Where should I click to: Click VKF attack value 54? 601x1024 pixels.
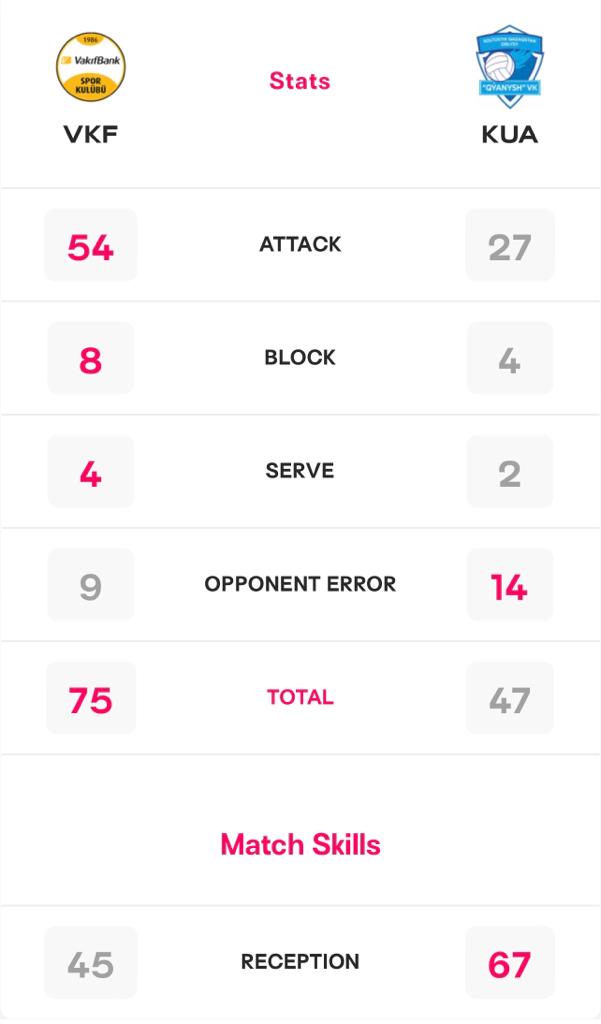point(91,246)
